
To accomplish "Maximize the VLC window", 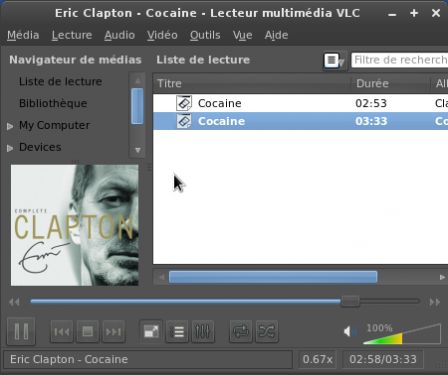I will coord(414,13).
